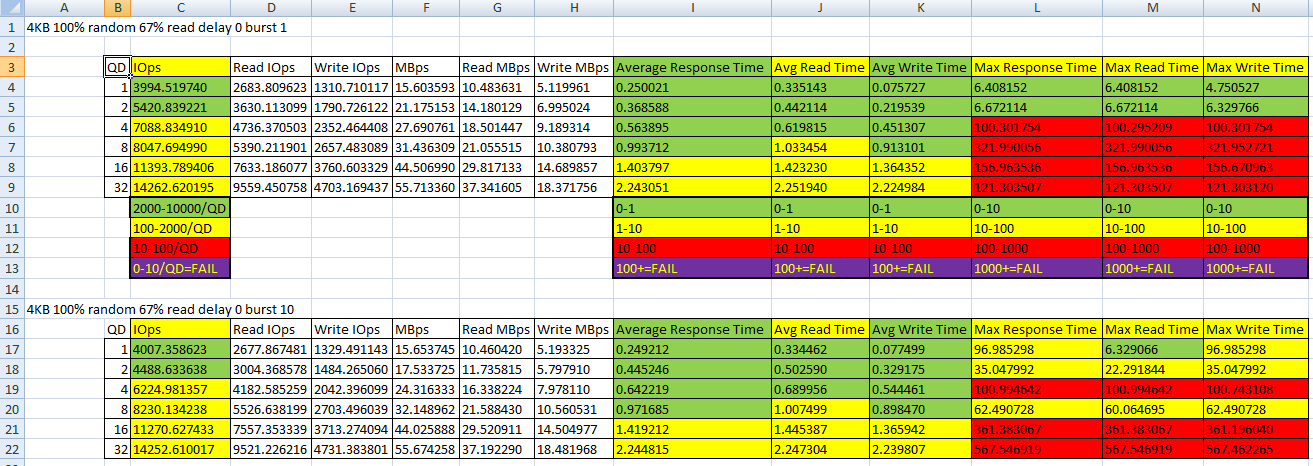Click '100+=FAIL' legend under Average Response Time
The height and width of the screenshot is (466, 1313).
[691, 268]
